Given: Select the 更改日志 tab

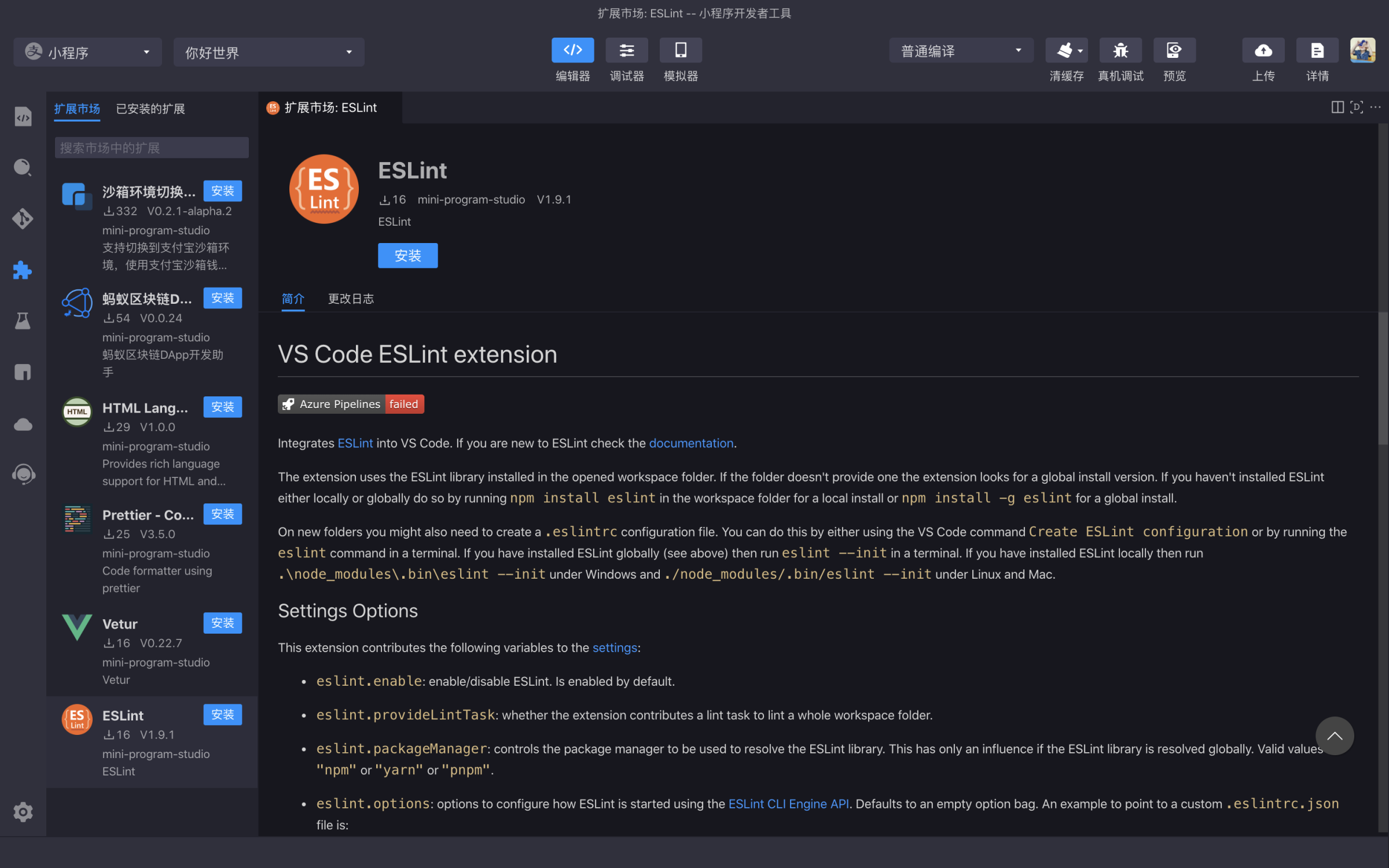Looking at the screenshot, I should tap(351, 299).
